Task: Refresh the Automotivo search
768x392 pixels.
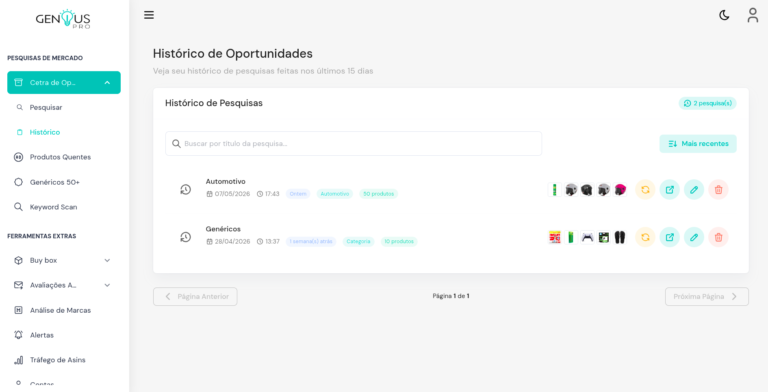Action: (x=645, y=190)
